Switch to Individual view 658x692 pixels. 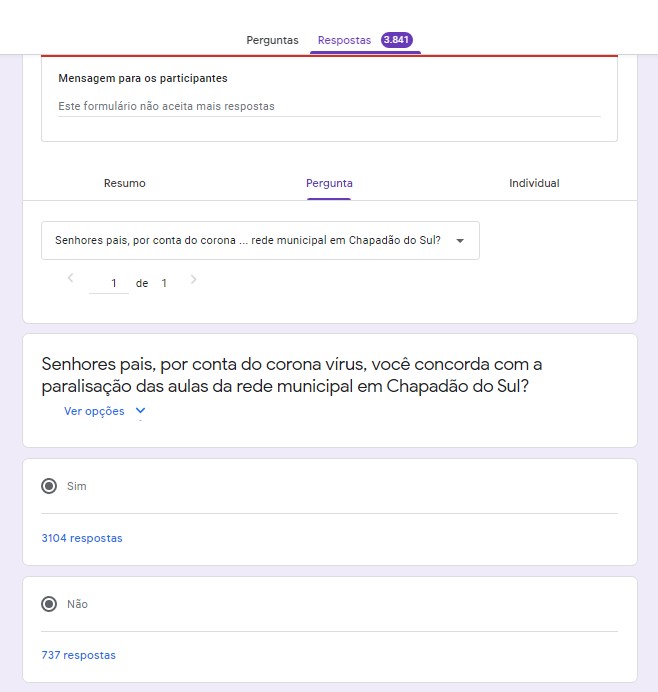tap(534, 183)
